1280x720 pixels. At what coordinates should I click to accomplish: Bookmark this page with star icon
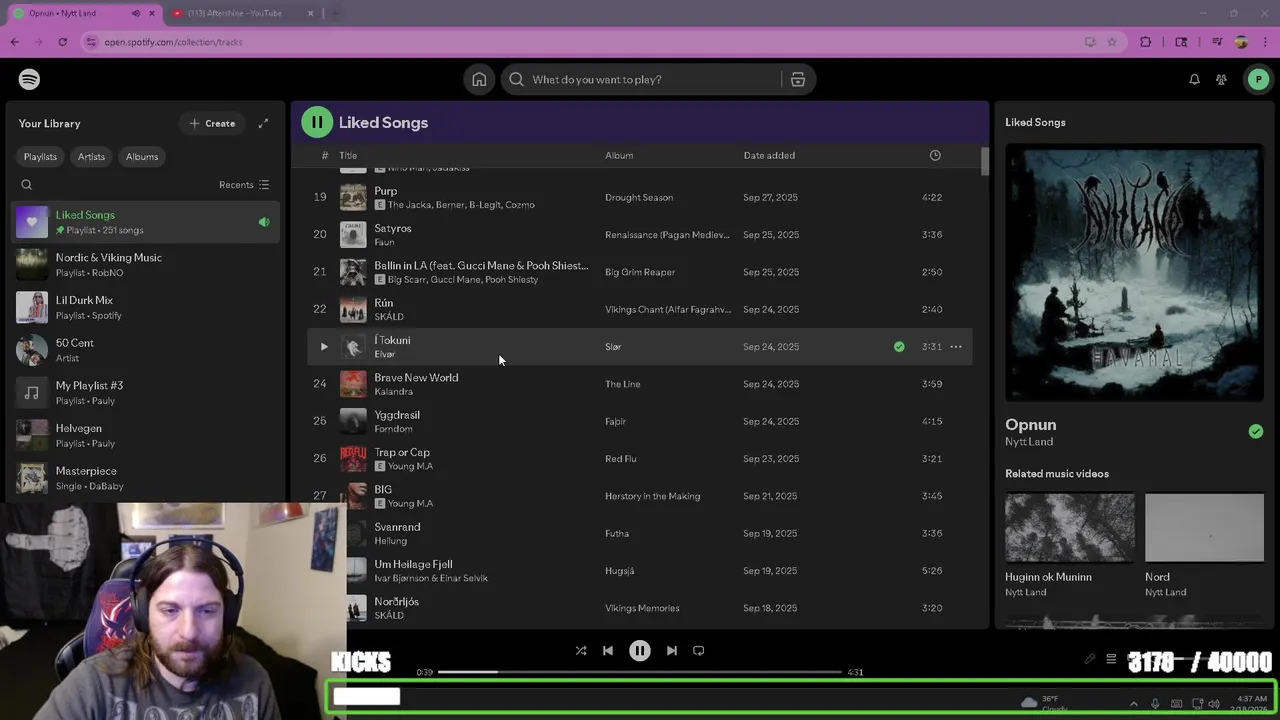(x=1112, y=42)
